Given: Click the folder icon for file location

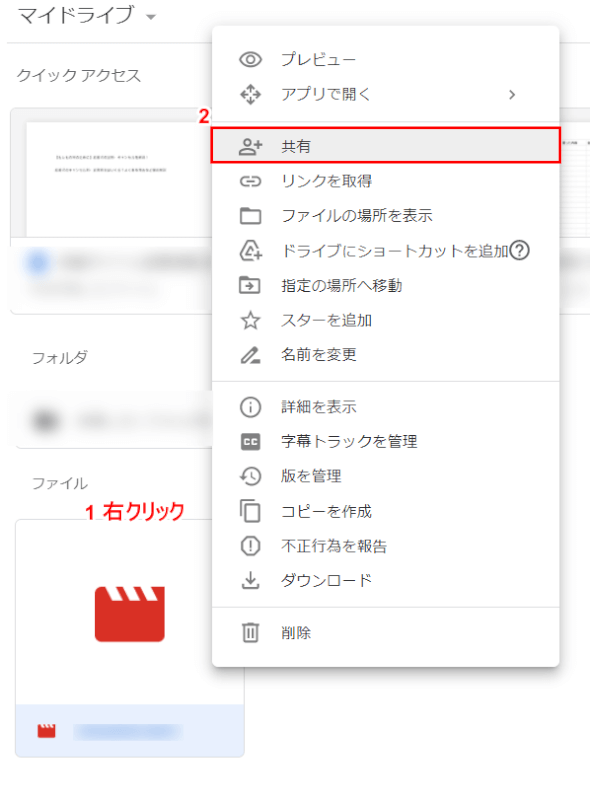Looking at the screenshot, I should 250,216.
